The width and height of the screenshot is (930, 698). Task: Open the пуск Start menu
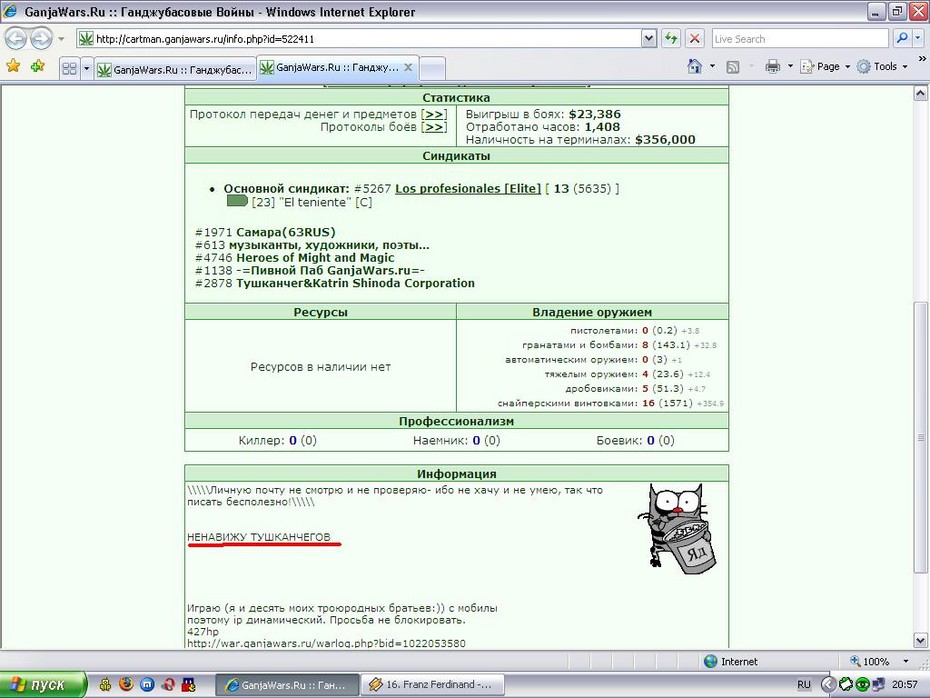coord(43,685)
